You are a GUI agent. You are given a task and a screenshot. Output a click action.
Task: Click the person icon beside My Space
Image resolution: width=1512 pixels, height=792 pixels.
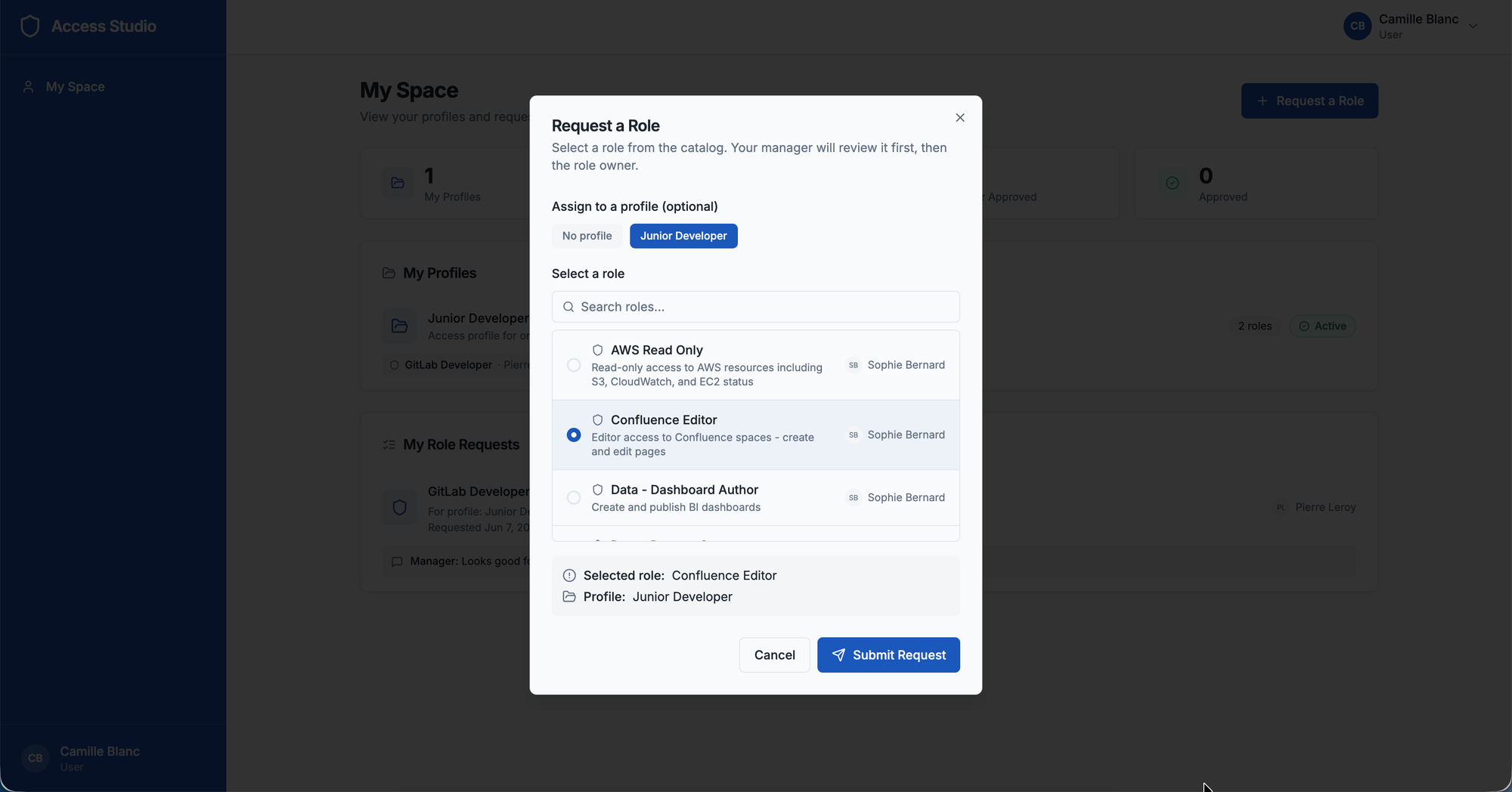(x=29, y=87)
